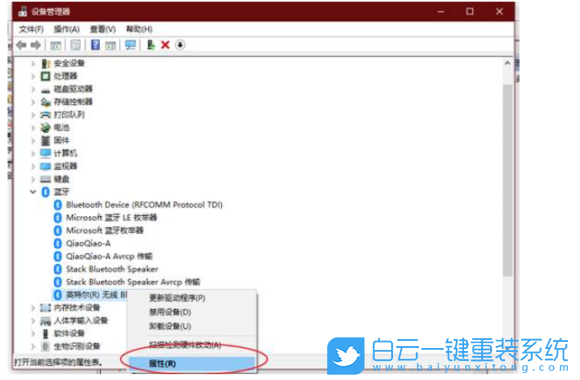
Task: Select Microsoft 蓝牙枚举器 device row
Action: (105, 231)
